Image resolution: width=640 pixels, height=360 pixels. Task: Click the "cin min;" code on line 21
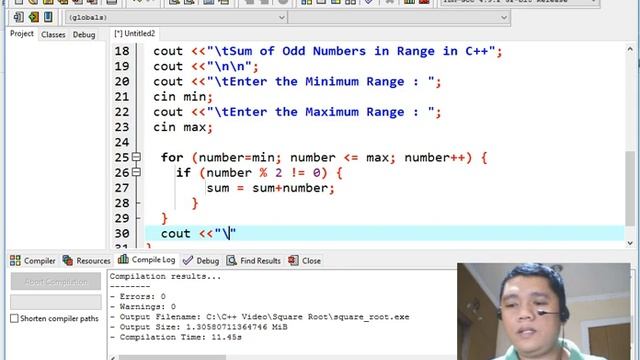[x=183, y=97]
